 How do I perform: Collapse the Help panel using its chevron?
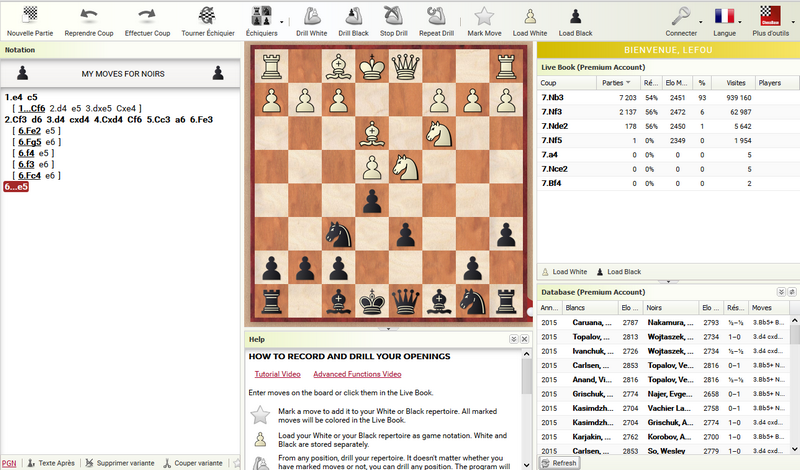(x=513, y=339)
